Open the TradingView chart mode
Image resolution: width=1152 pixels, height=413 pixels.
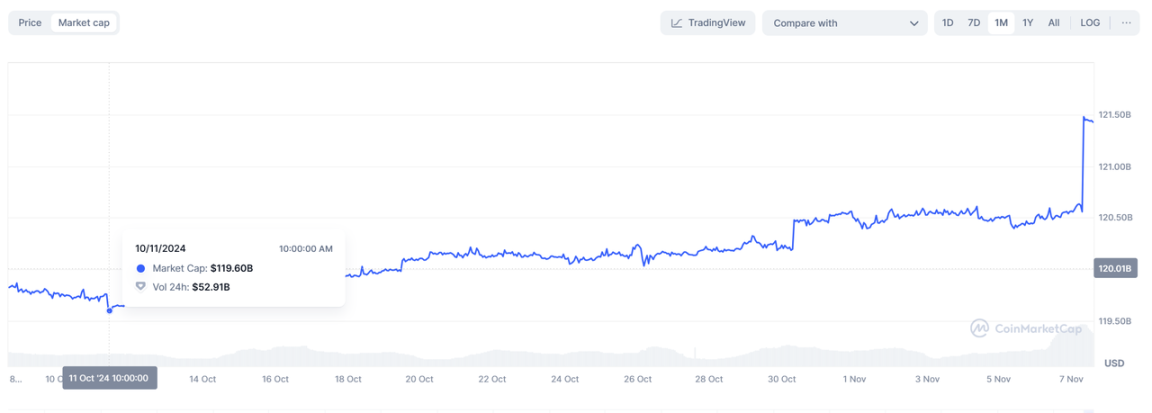click(707, 23)
